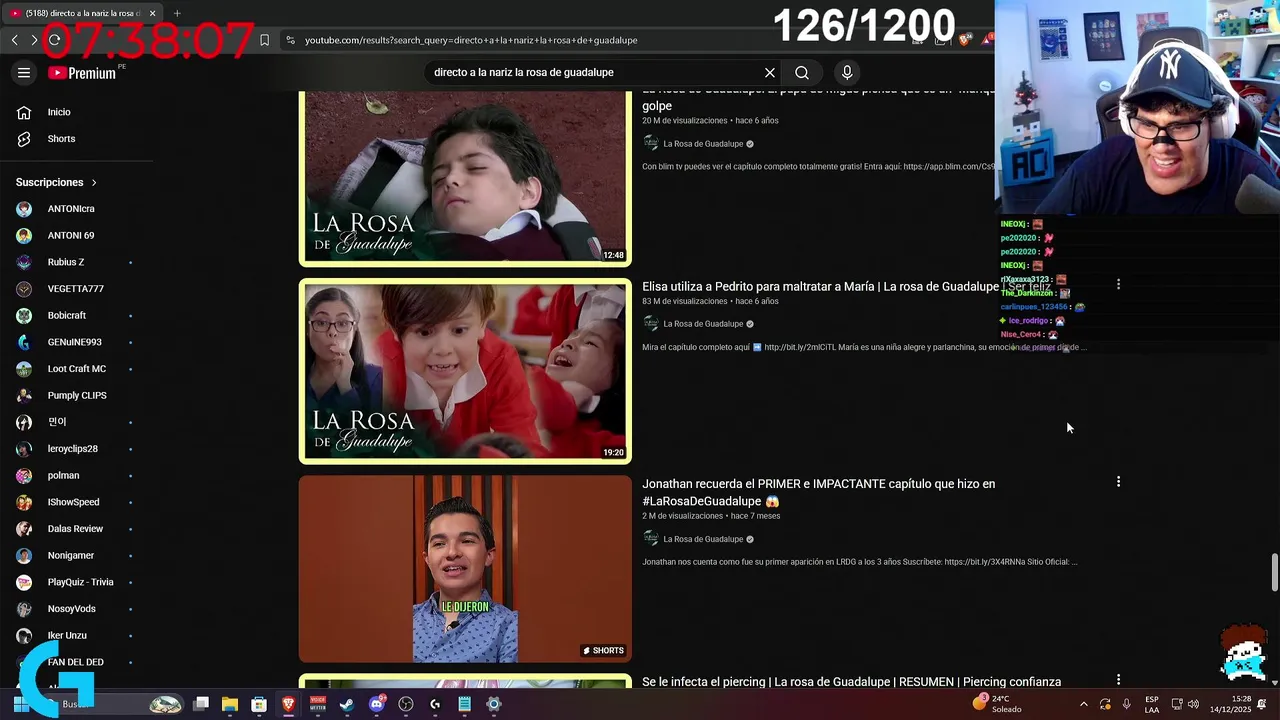Open Dalas Review in subscriptions
The width and height of the screenshot is (1280, 720).
click(76, 529)
